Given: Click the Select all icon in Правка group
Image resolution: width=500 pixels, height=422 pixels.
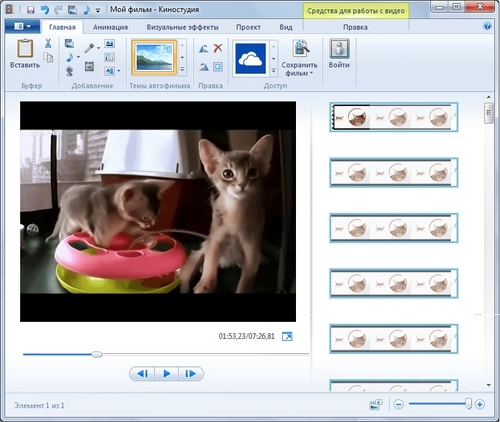Looking at the screenshot, I should pyautogui.click(x=218, y=67).
